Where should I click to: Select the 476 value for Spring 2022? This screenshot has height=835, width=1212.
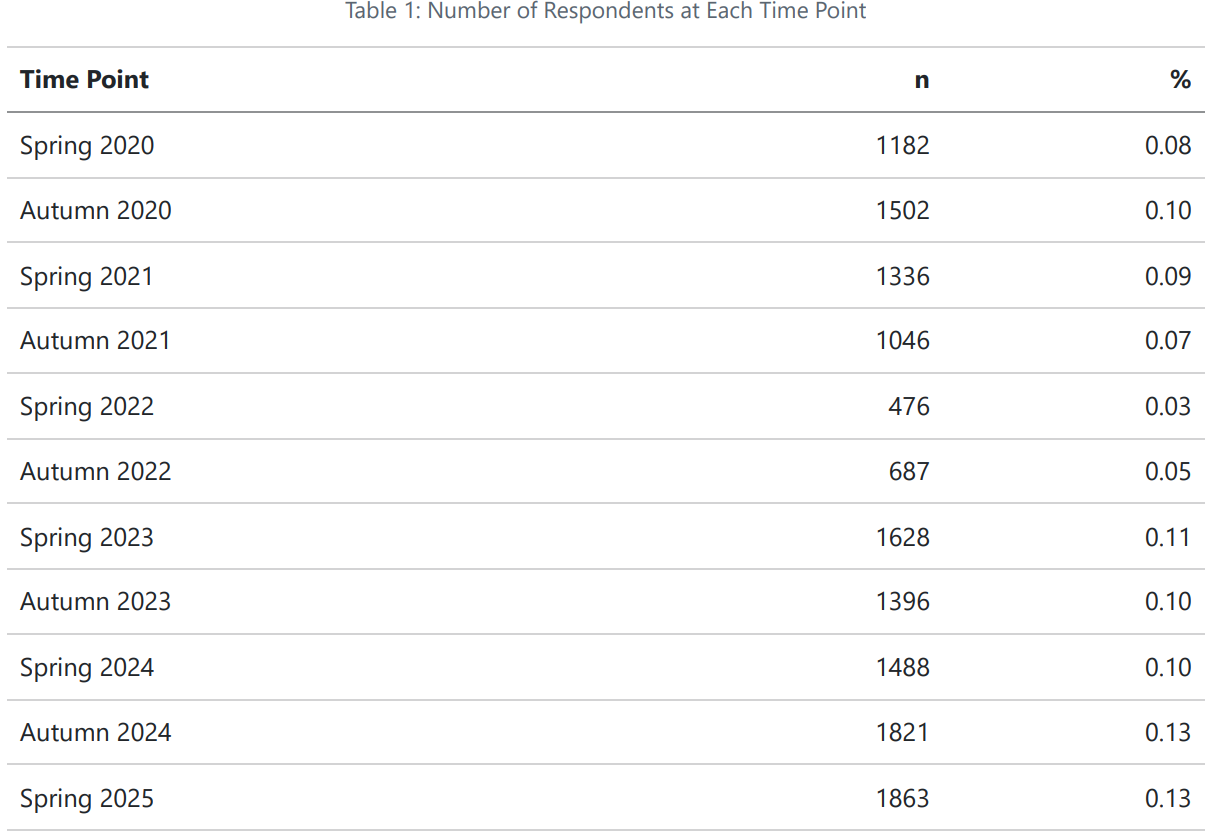point(908,407)
